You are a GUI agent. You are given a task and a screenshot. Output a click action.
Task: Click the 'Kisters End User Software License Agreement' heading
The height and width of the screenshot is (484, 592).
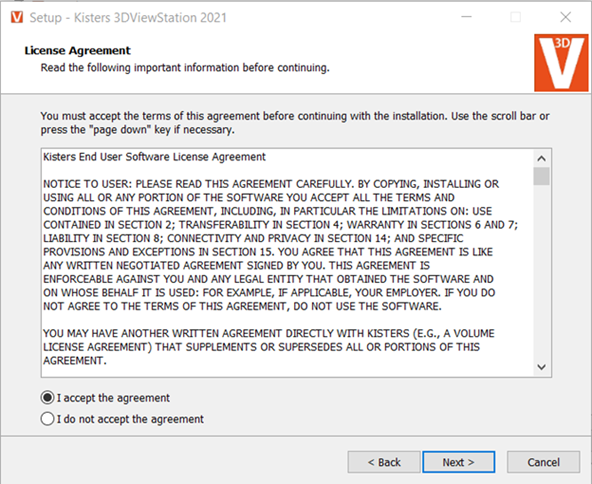click(154, 157)
